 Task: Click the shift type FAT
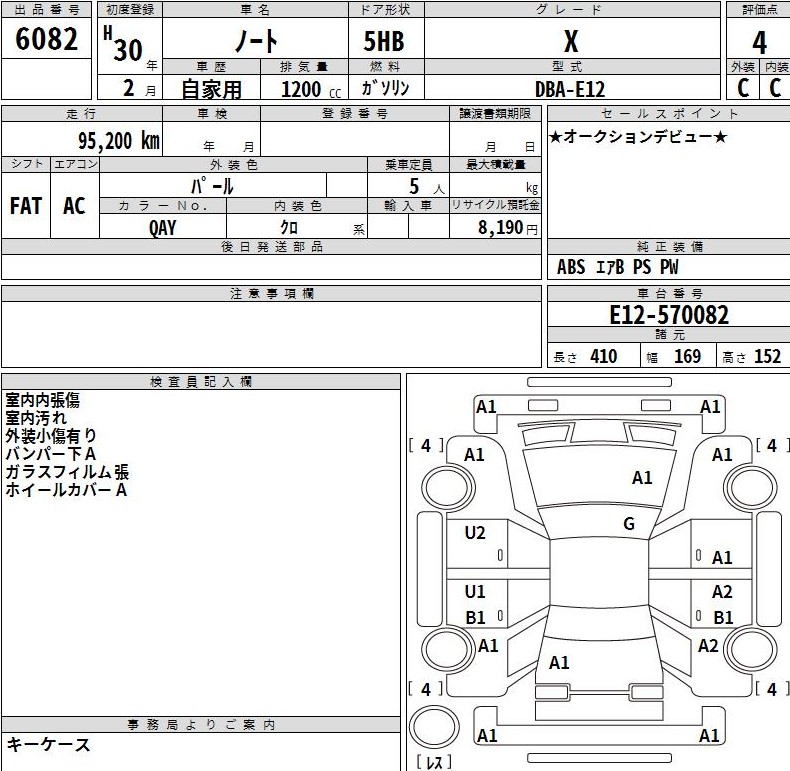pyautogui.click(x=26, y=206)
